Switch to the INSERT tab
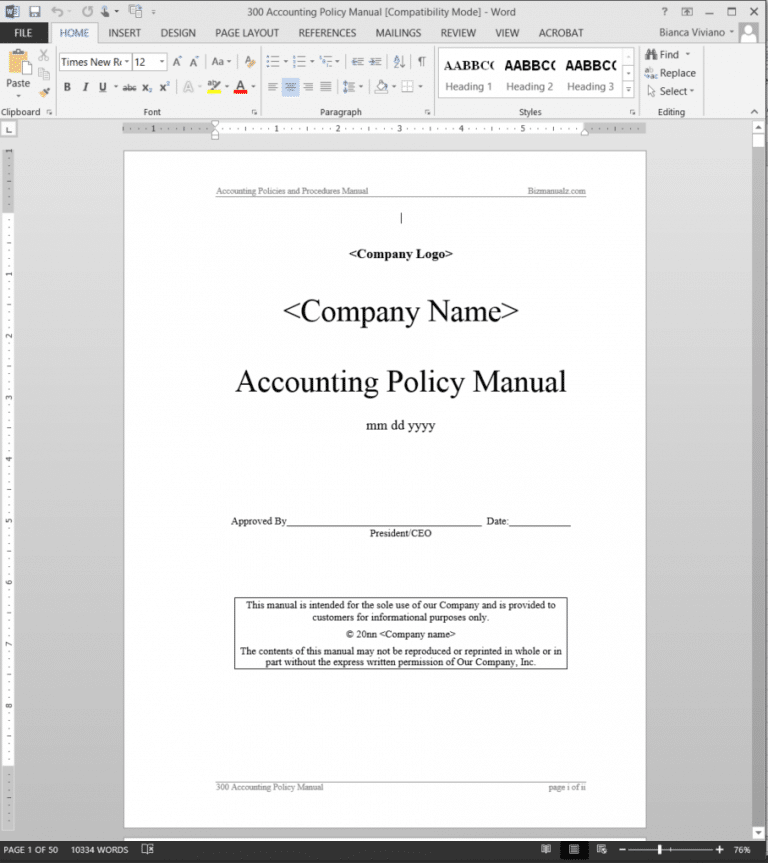768x863 pixels. point(124,33)
